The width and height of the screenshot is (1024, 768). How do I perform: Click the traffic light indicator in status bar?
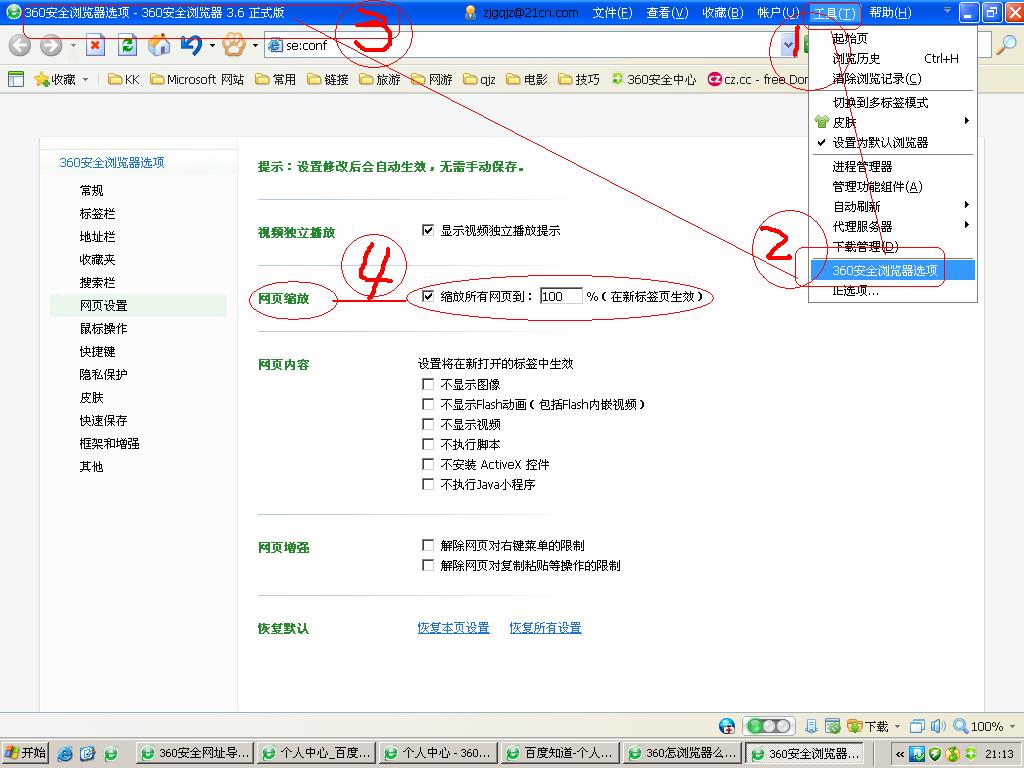coord(769,726)
